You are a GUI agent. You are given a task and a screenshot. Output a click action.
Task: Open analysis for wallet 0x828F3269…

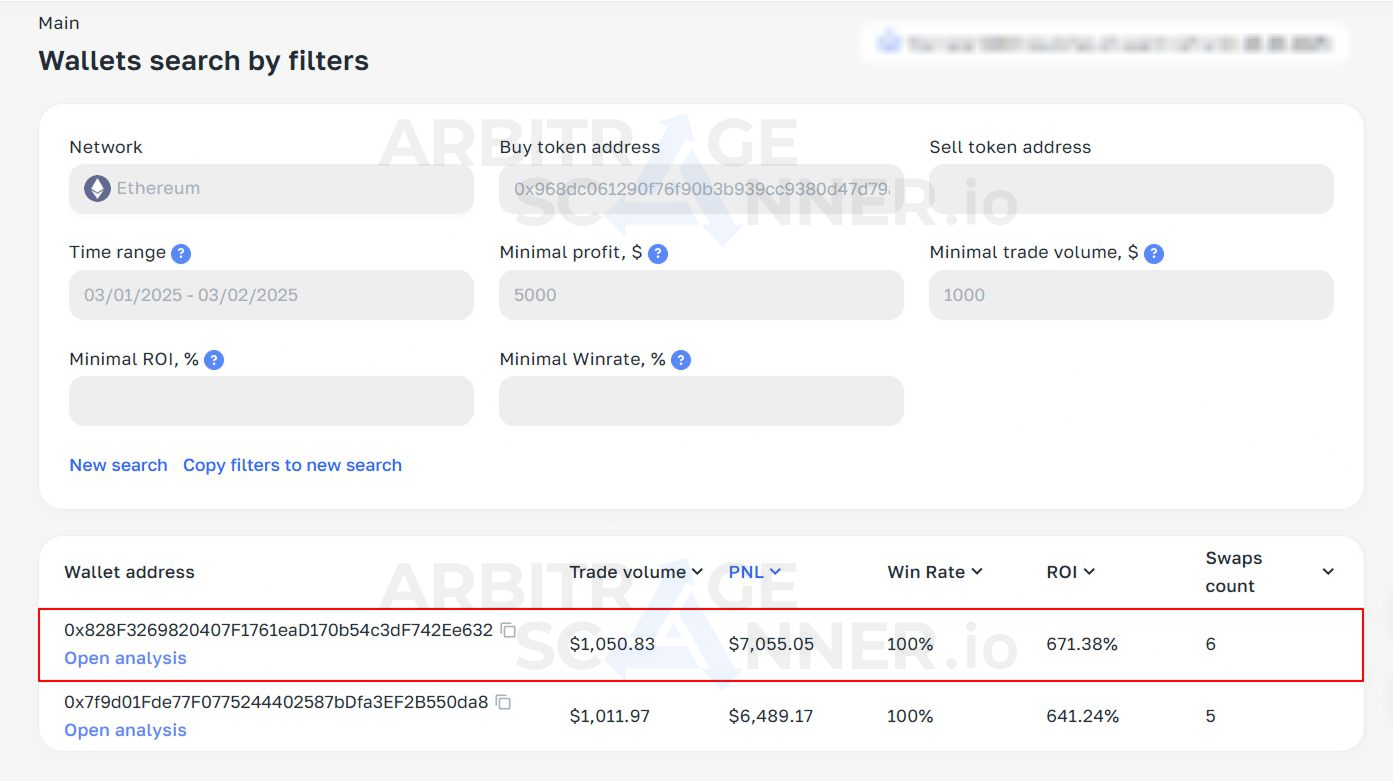(x=125, y=658)
